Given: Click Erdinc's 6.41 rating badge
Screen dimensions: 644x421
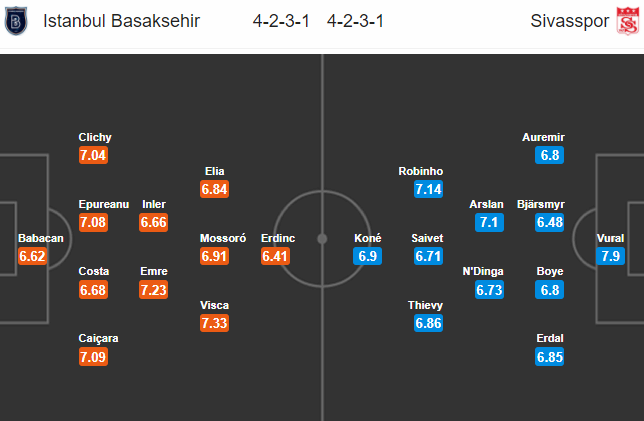Looking at the screenshot, I should click(x=275, y=256).
